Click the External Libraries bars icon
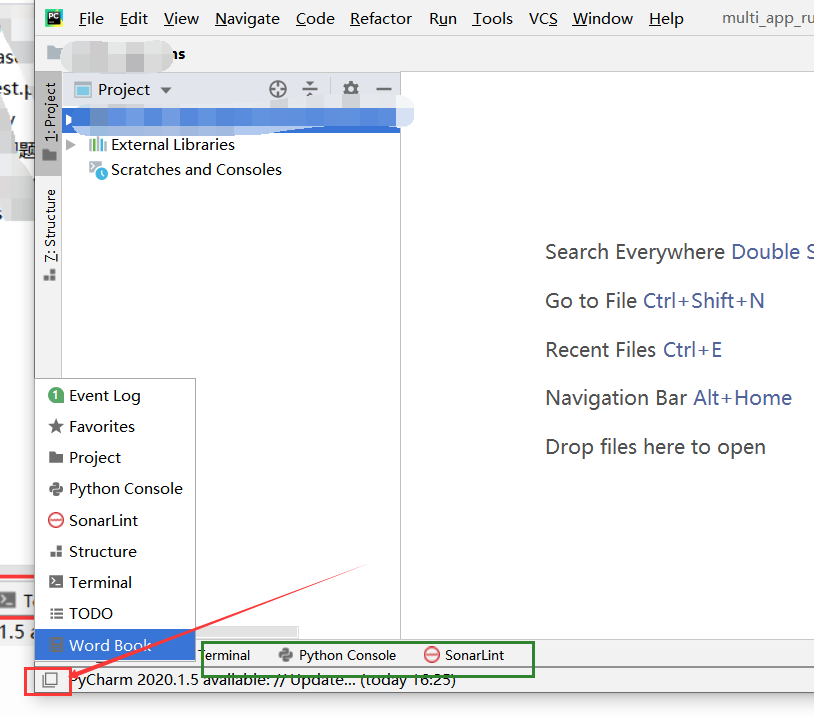The height and width of the screenshot is (716, 814). (98, 144)
